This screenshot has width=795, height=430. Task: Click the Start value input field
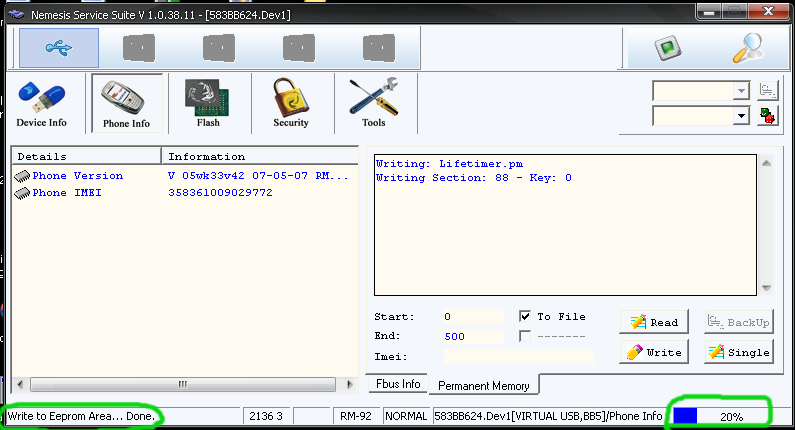[474, 316]
